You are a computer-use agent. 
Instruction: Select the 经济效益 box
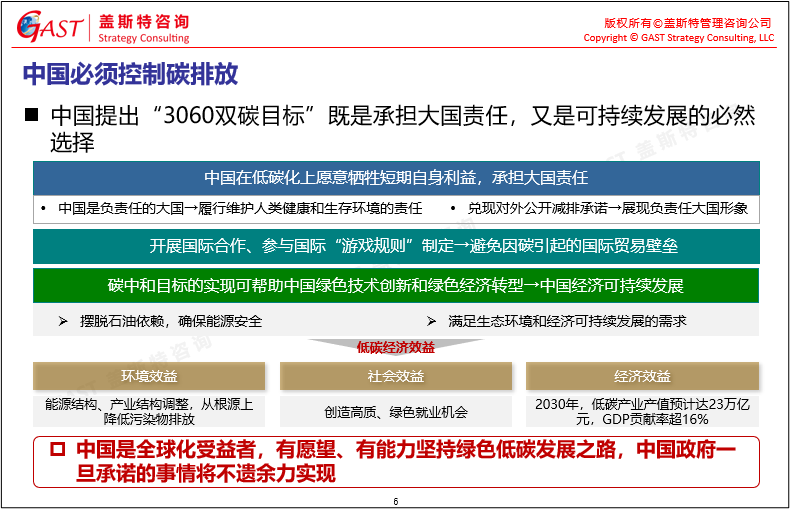click(x=642, y=376)
